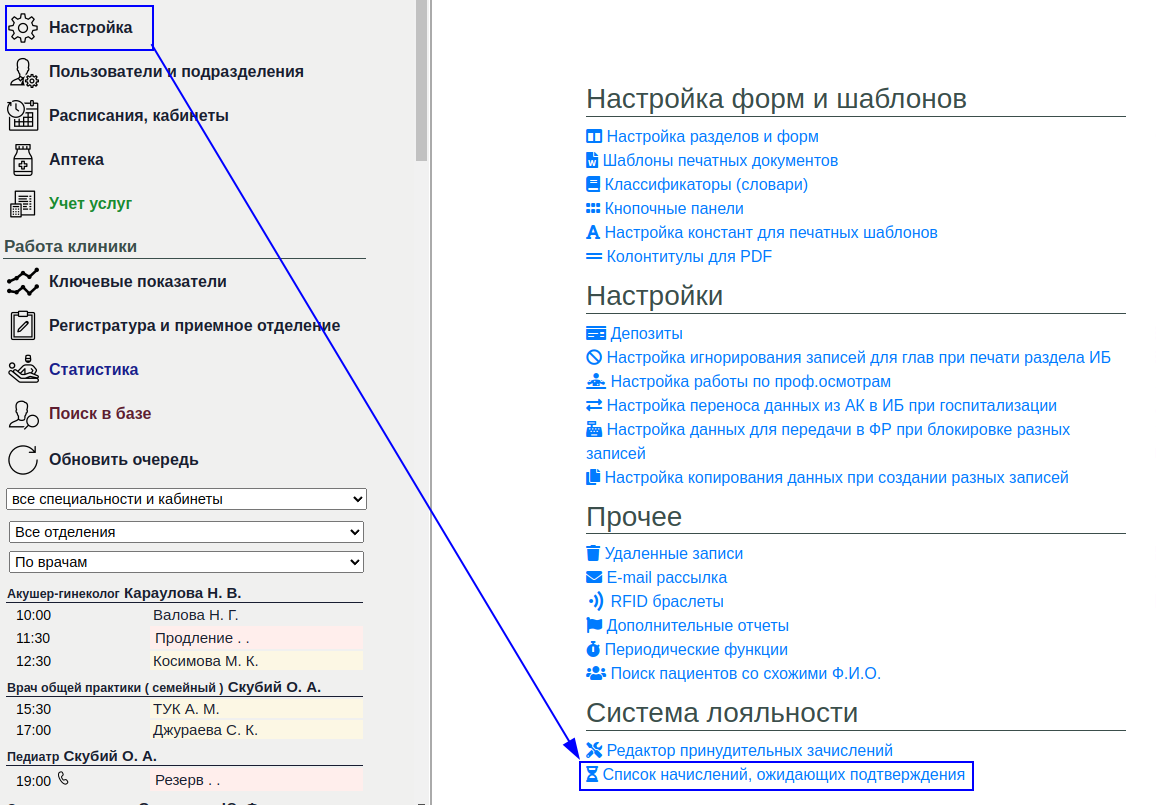Image resolution: width=1156 pixels, height=805 pixels.
Task: Click the Настройка gear icon
Action: pos(23,28)
